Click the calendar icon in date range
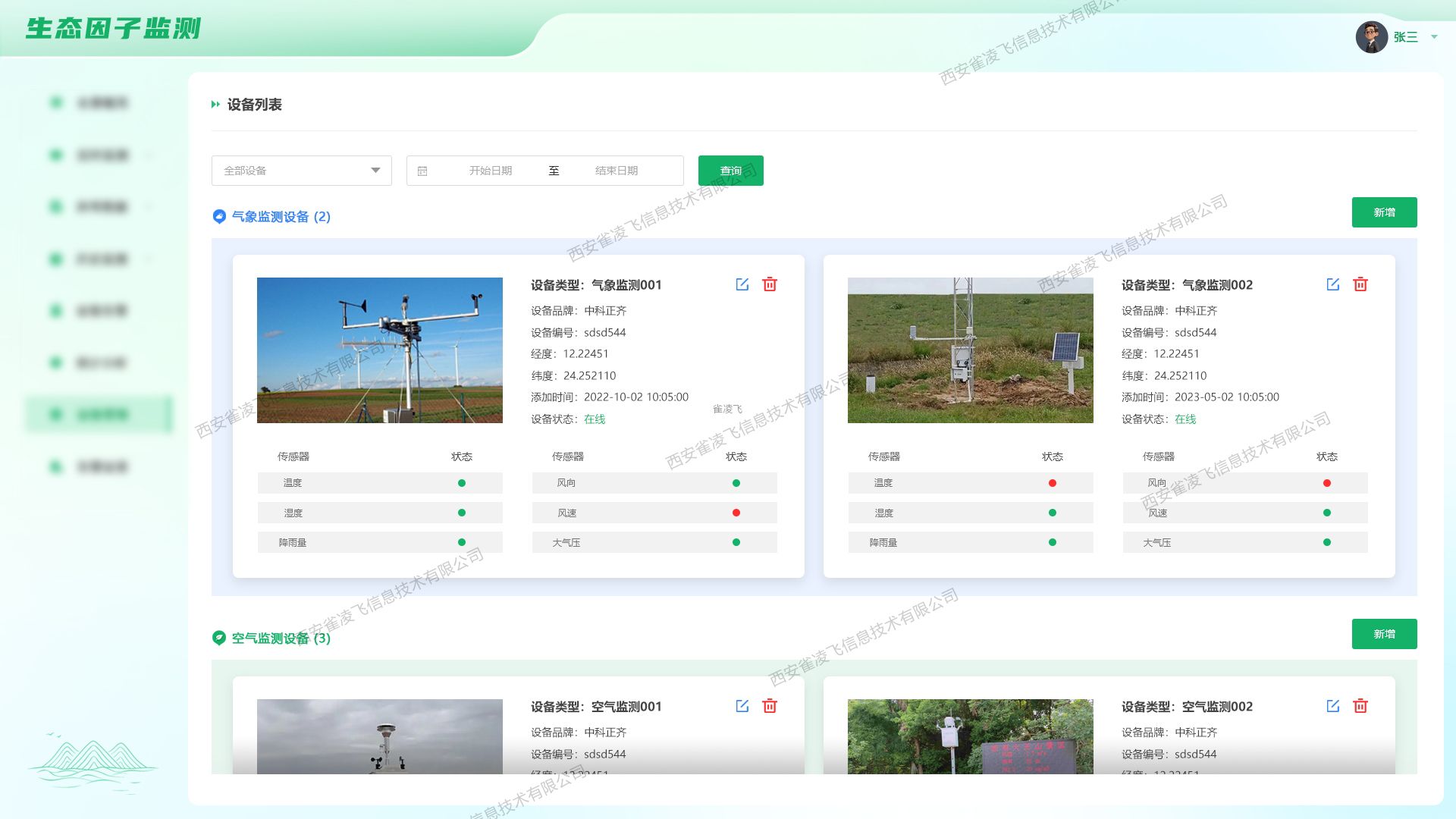 (422, 171)
